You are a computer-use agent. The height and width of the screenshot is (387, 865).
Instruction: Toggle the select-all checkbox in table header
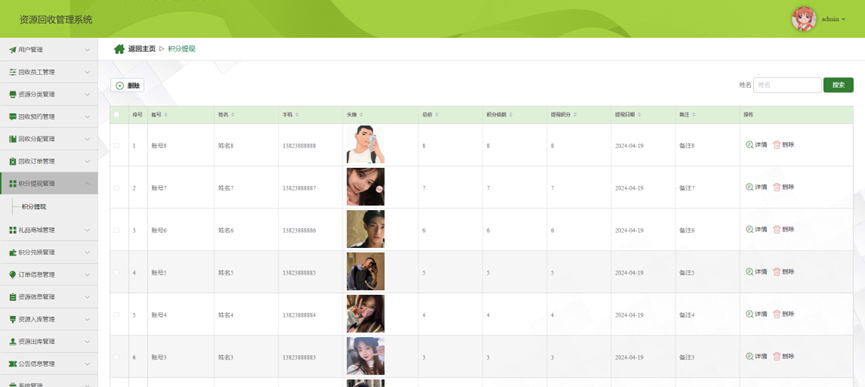[116, 115]
